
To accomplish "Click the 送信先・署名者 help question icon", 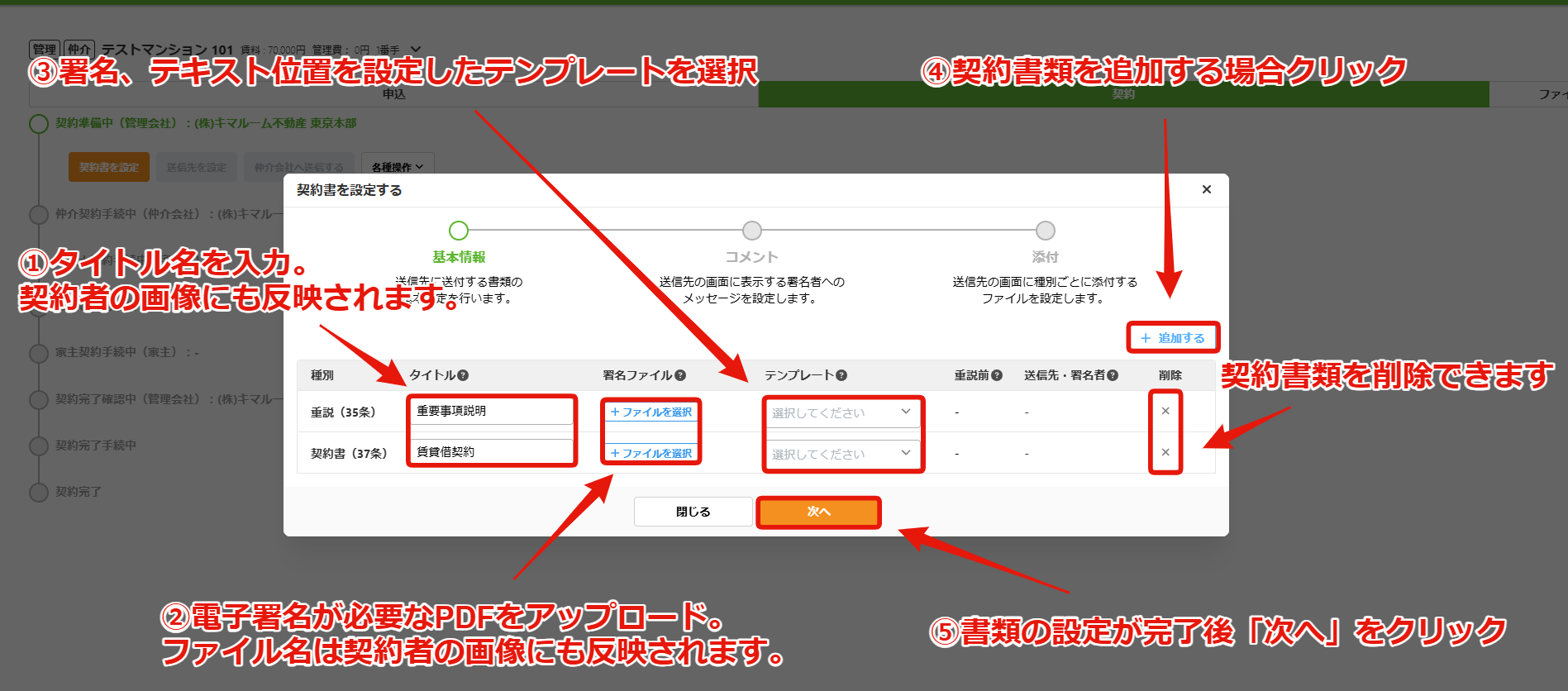I will click(x=1113, y=375).
